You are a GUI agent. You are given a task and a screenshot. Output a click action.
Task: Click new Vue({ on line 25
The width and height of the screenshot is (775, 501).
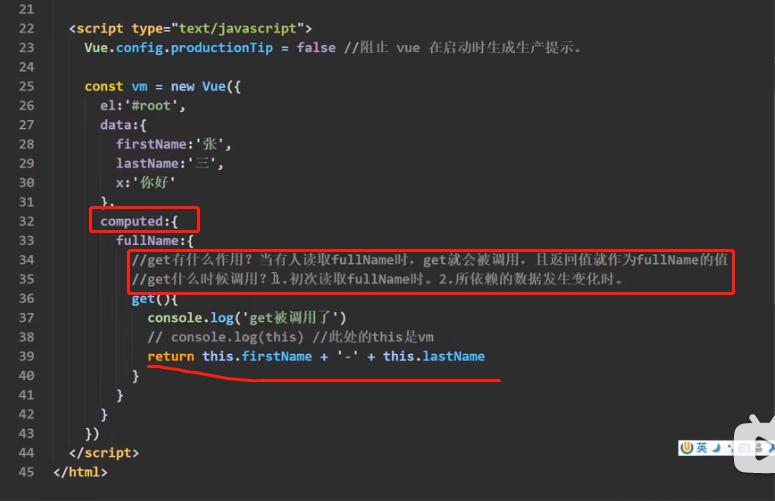click(206, 86)
